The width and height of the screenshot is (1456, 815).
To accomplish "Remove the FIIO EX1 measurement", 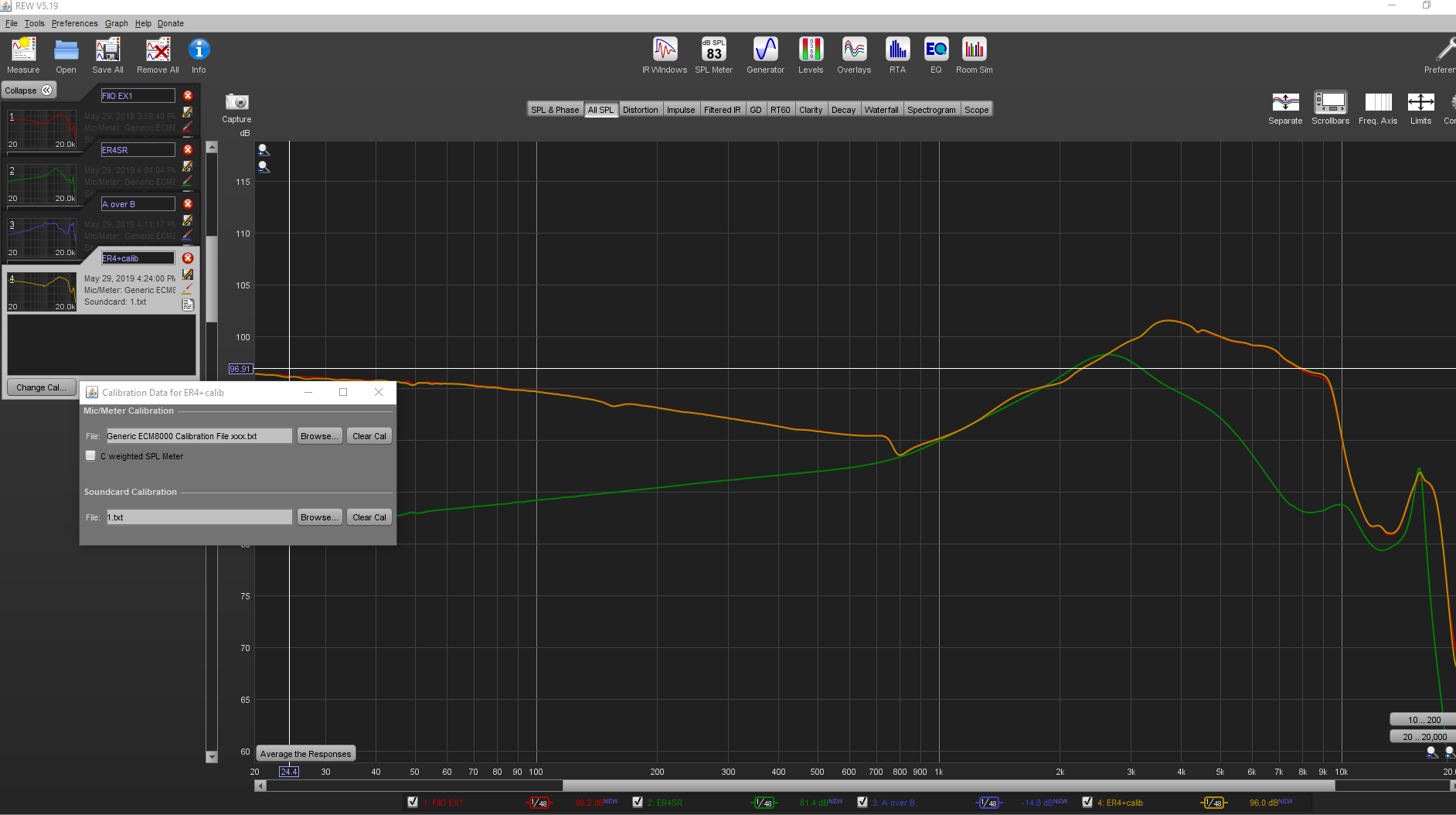I will pos(188,96).
